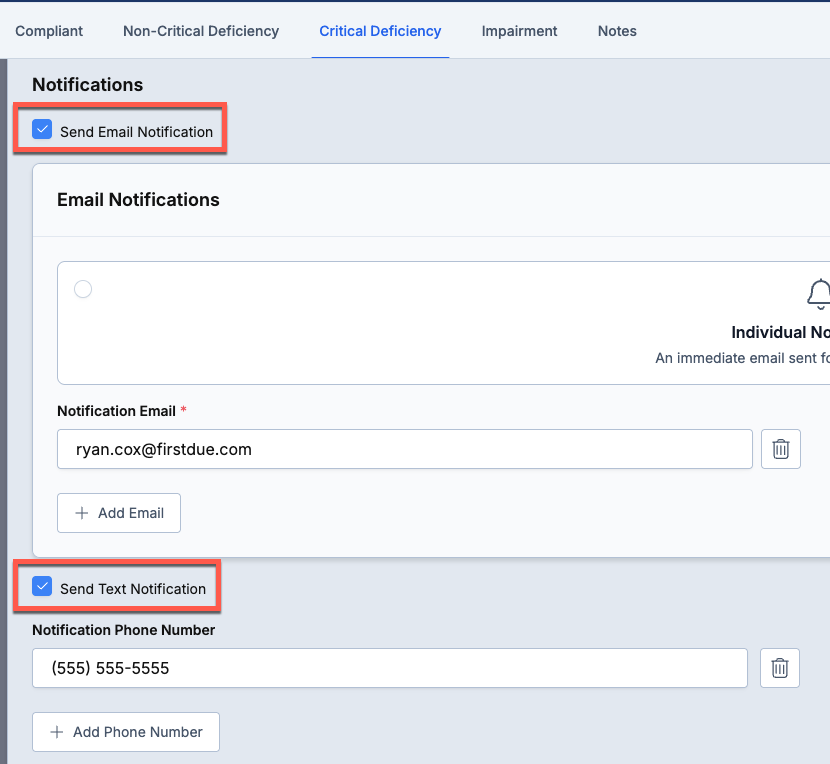
Task: Click the plus icon in Add Email
Action: click(x=82, y=513)
